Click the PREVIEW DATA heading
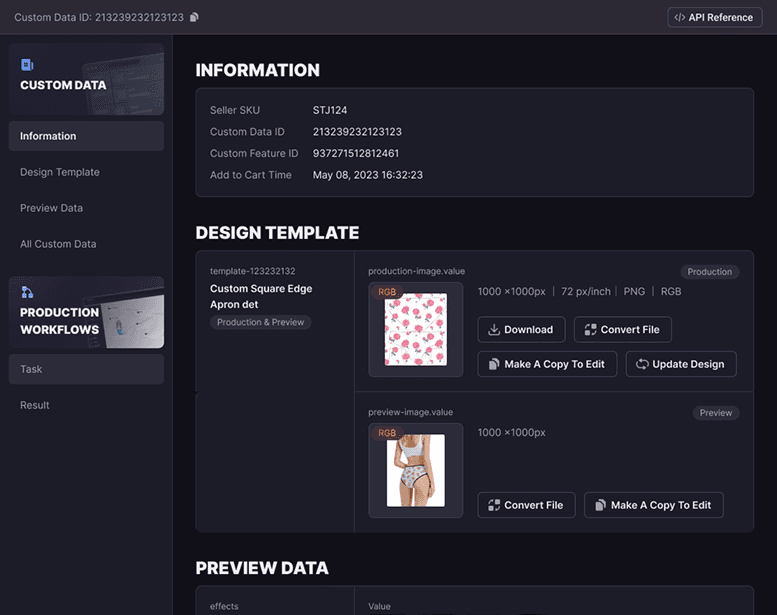This screenshot has height=615, width=777. 262,568
